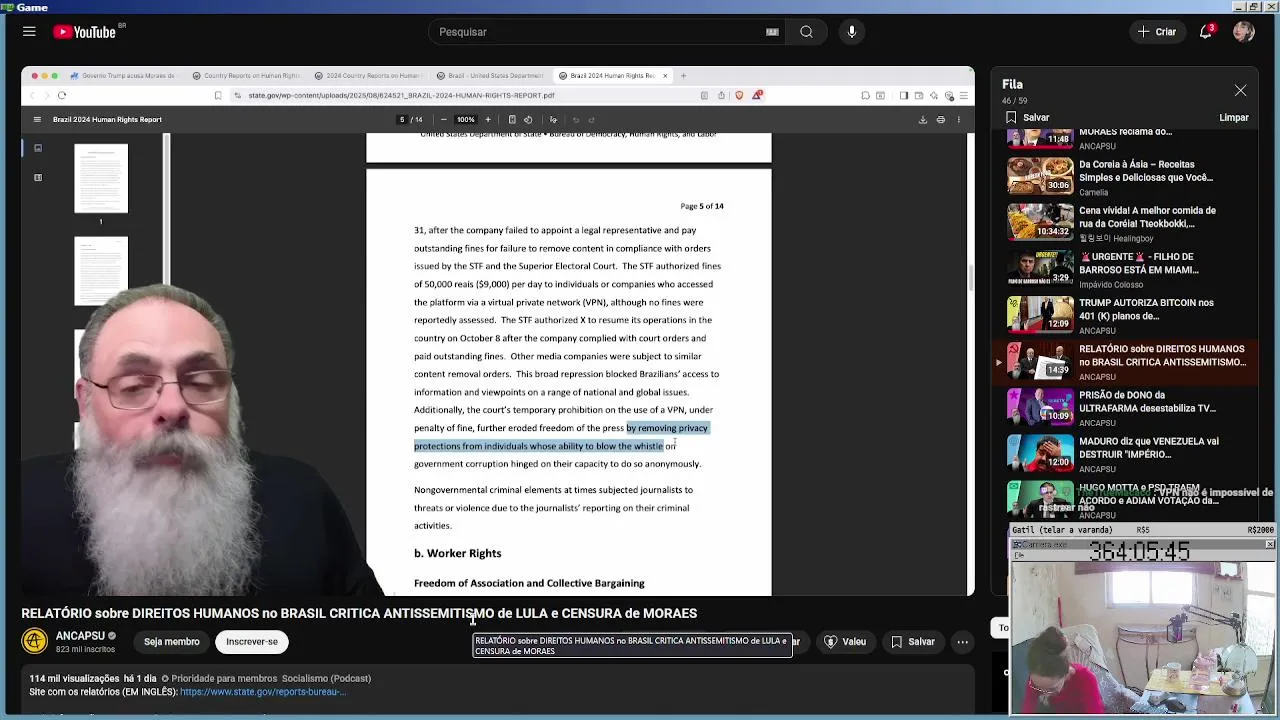Zoom out the PDF with minus
Viewport: 1280px width, 720px height.
tap(444, 120)
